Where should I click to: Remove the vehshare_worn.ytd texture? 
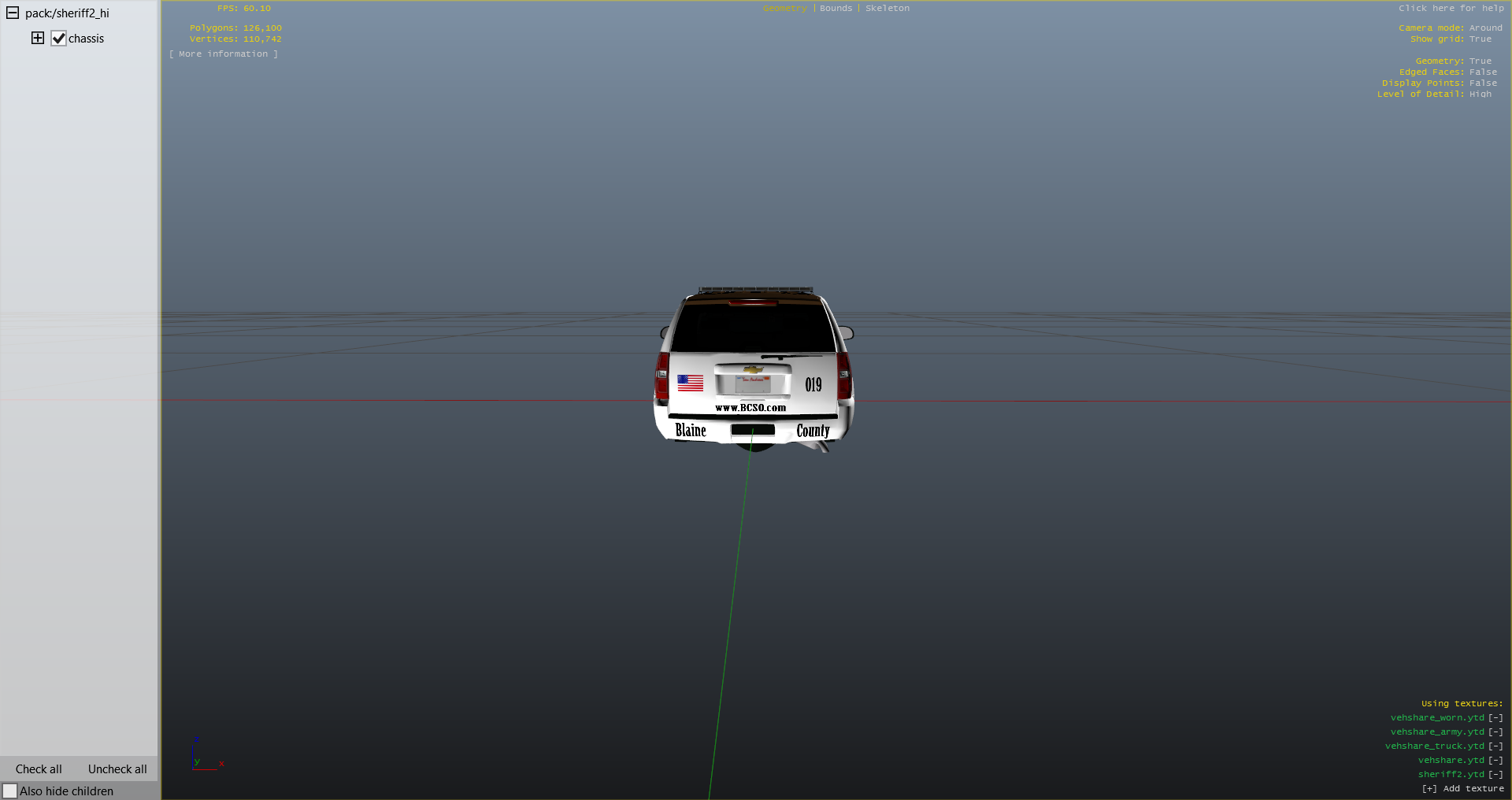pos(1495,718)
